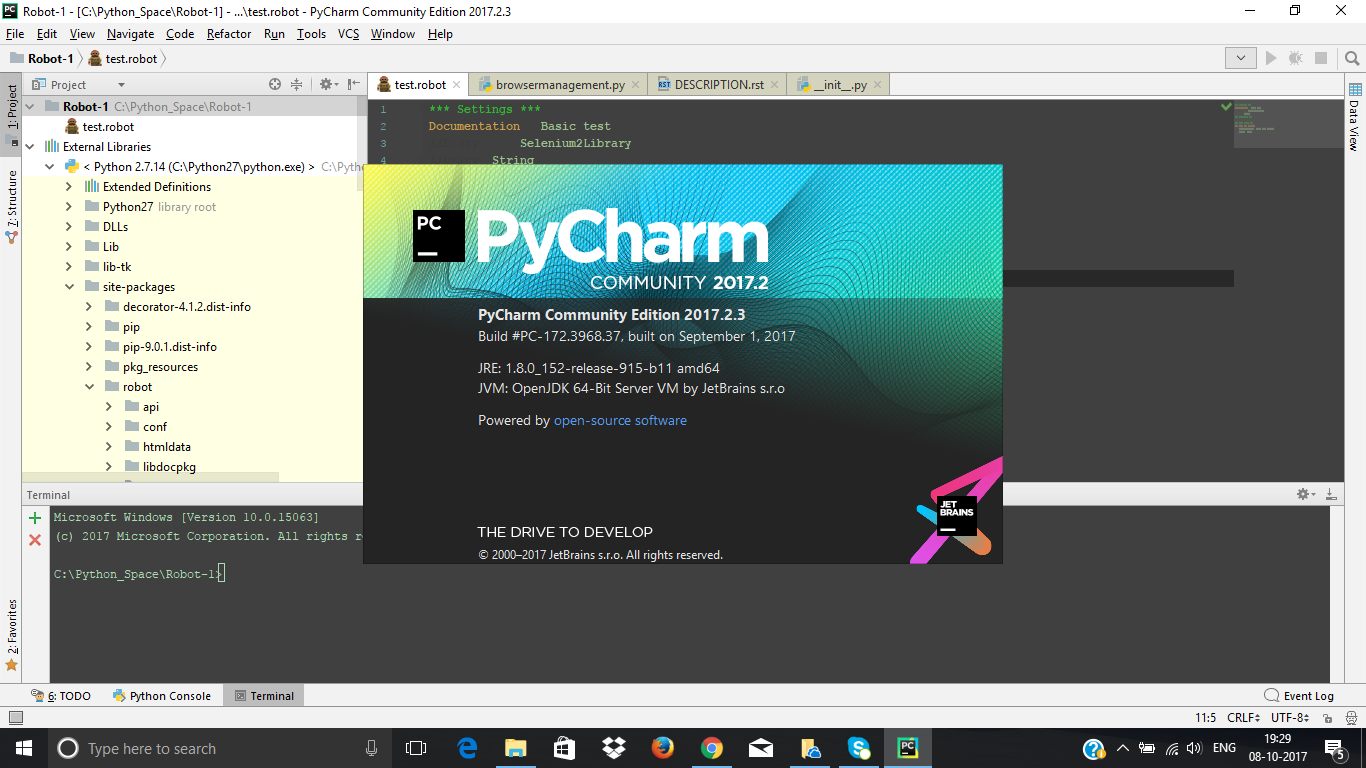Viewport: 1366px width, 768px height.
Task: Click collapse all icon in Project panel
Action: click(x=296, y=85)
